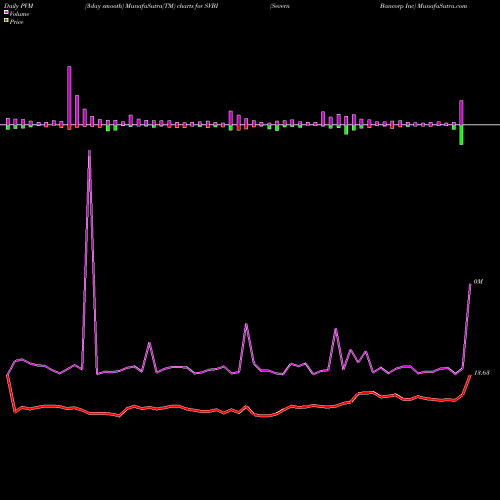
Task: Click the Price legend swatch
Action: pos(6,21)
